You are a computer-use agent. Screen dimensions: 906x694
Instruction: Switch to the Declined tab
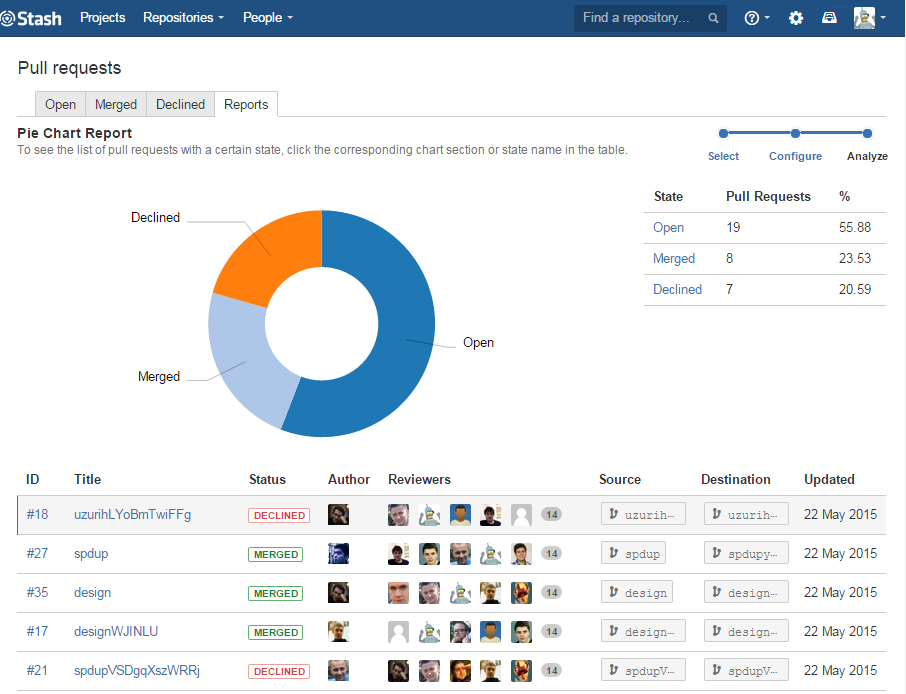(180, 105)
